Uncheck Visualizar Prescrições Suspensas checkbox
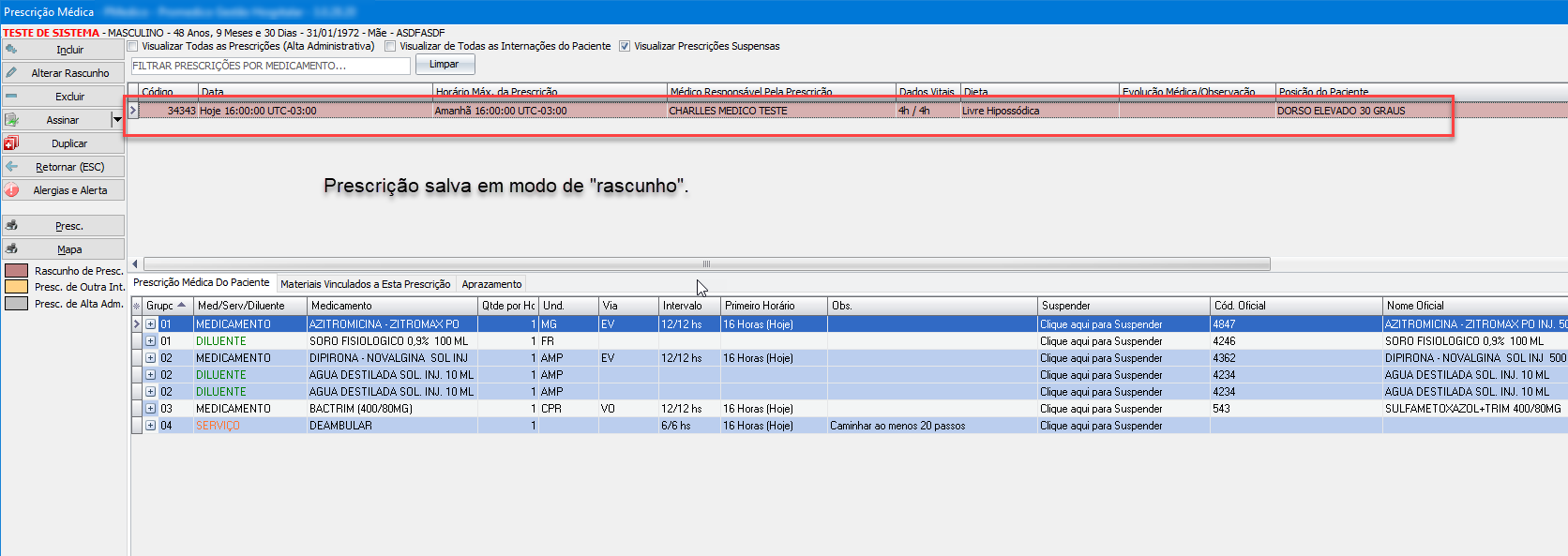Screen dimensions: 1568x556 (625, 46)
